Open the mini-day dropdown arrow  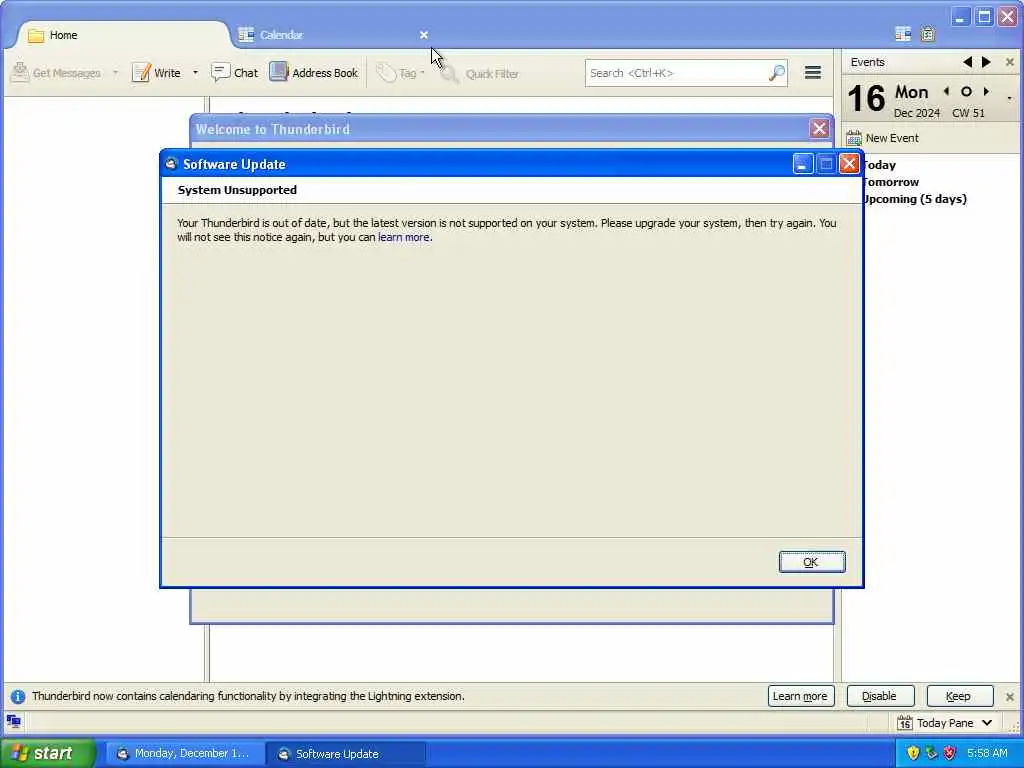tap(1010, 99)
